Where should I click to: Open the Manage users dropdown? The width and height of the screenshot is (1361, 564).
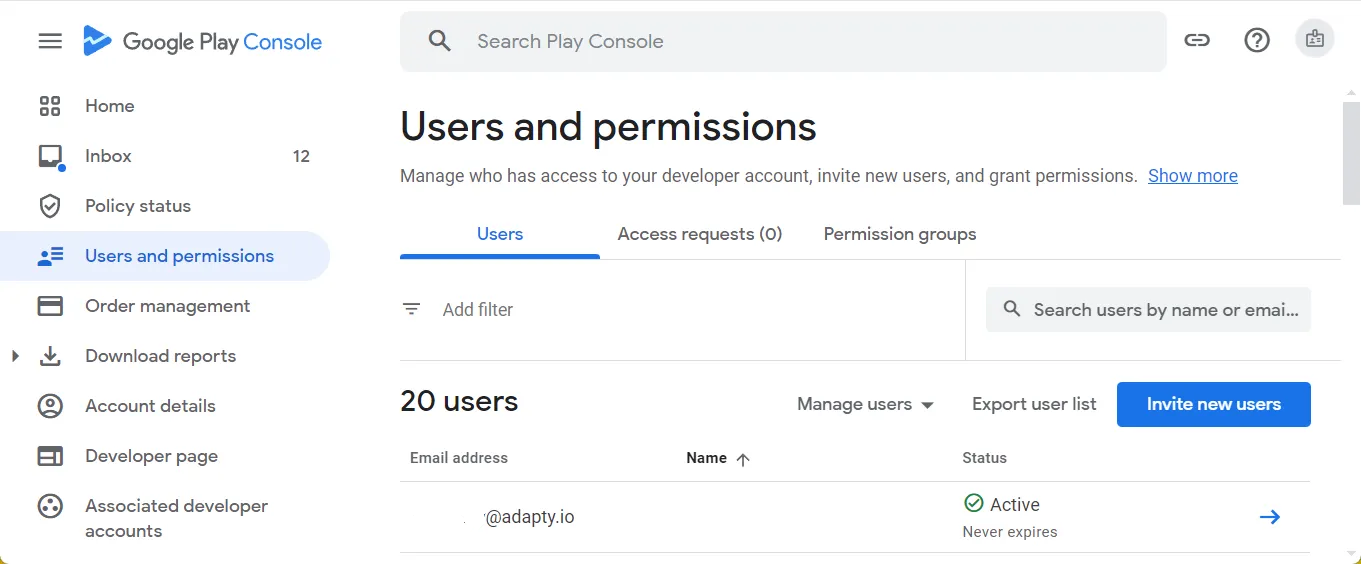point(865,404)
